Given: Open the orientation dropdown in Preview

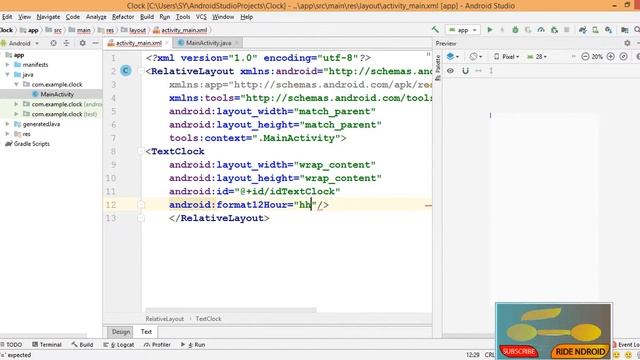Looking at the screenshot, I should [x=475, y=57].
